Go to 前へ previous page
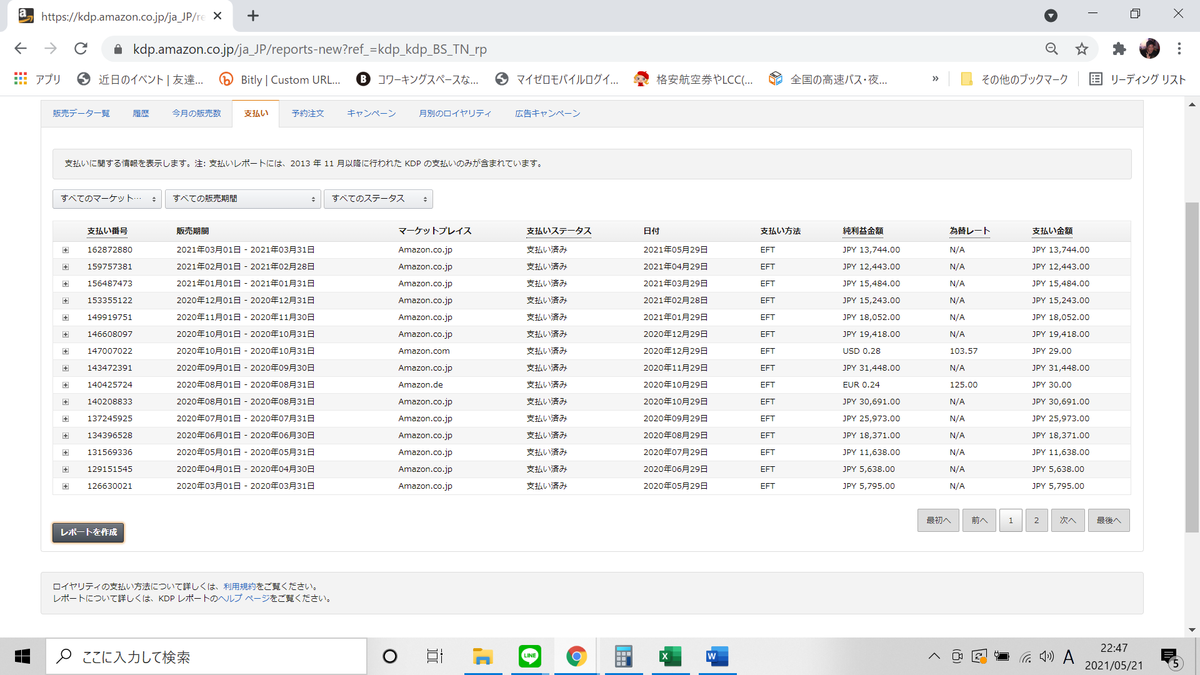1200x675 pixels. (978, 520)
